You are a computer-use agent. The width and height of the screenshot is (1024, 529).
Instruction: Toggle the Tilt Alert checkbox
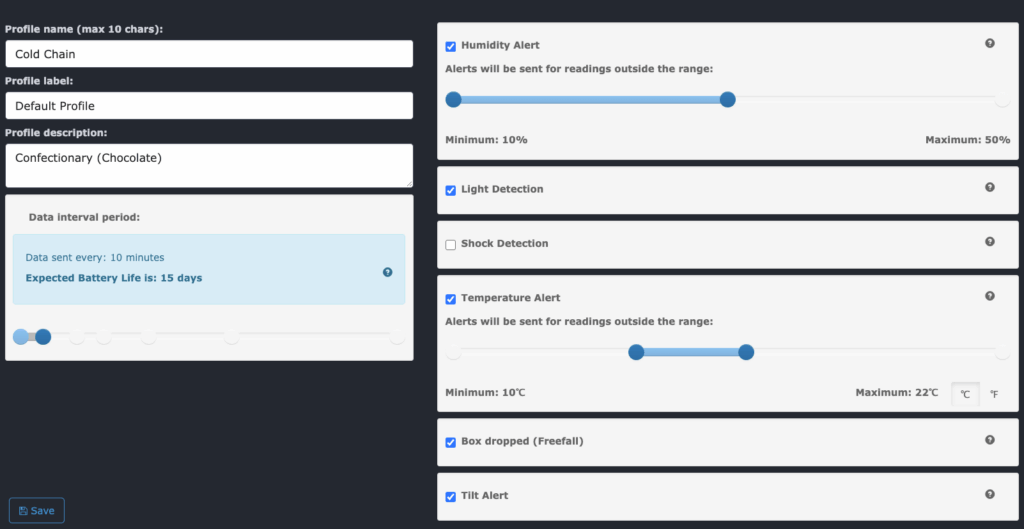point(451,496)
